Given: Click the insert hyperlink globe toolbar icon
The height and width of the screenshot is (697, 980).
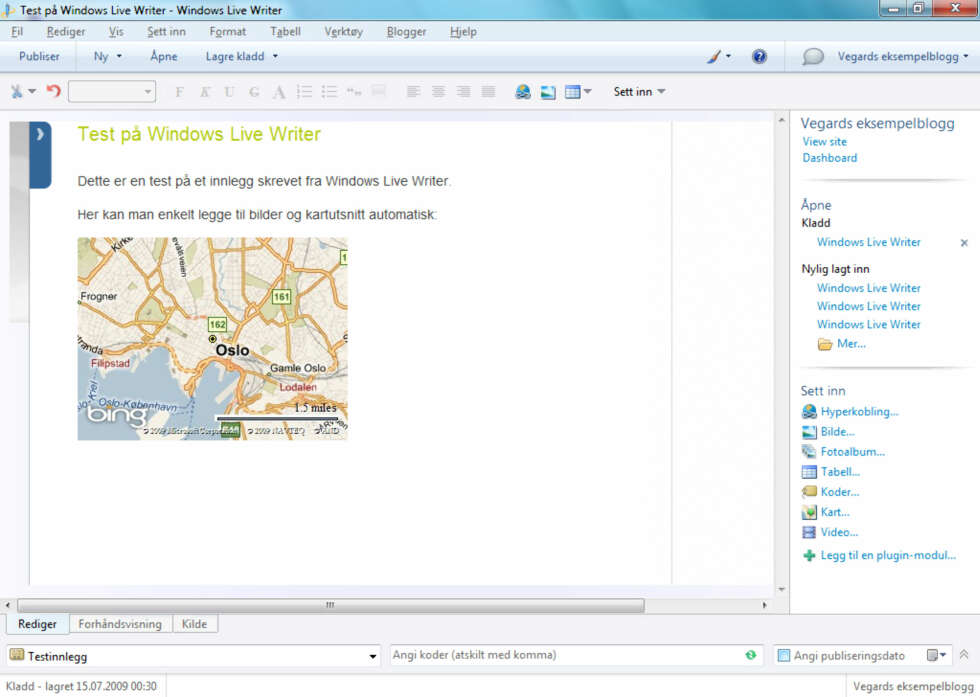Looking at the screenshot, I should [523, 92].
